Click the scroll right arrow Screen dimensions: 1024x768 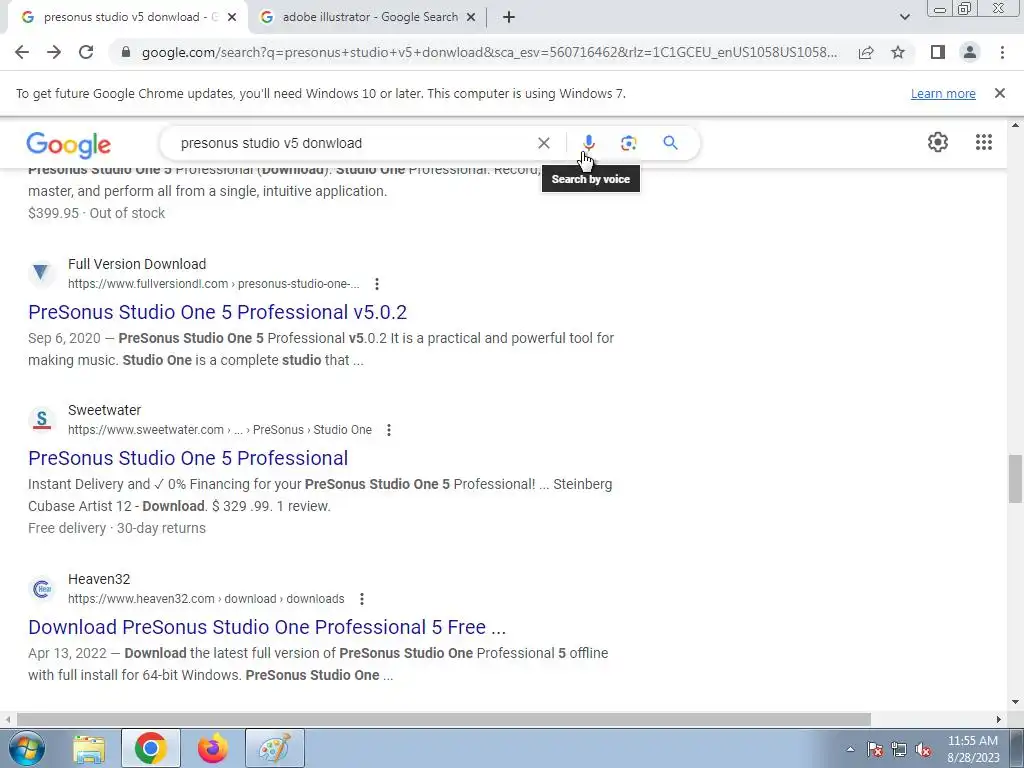(998, 719)
